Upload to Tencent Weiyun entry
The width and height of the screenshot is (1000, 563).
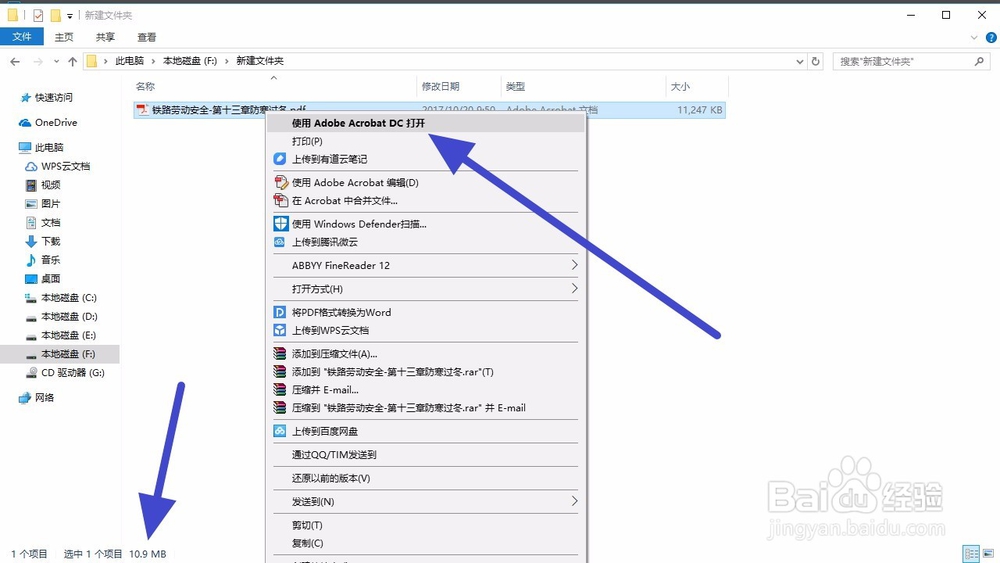(325, 242)
